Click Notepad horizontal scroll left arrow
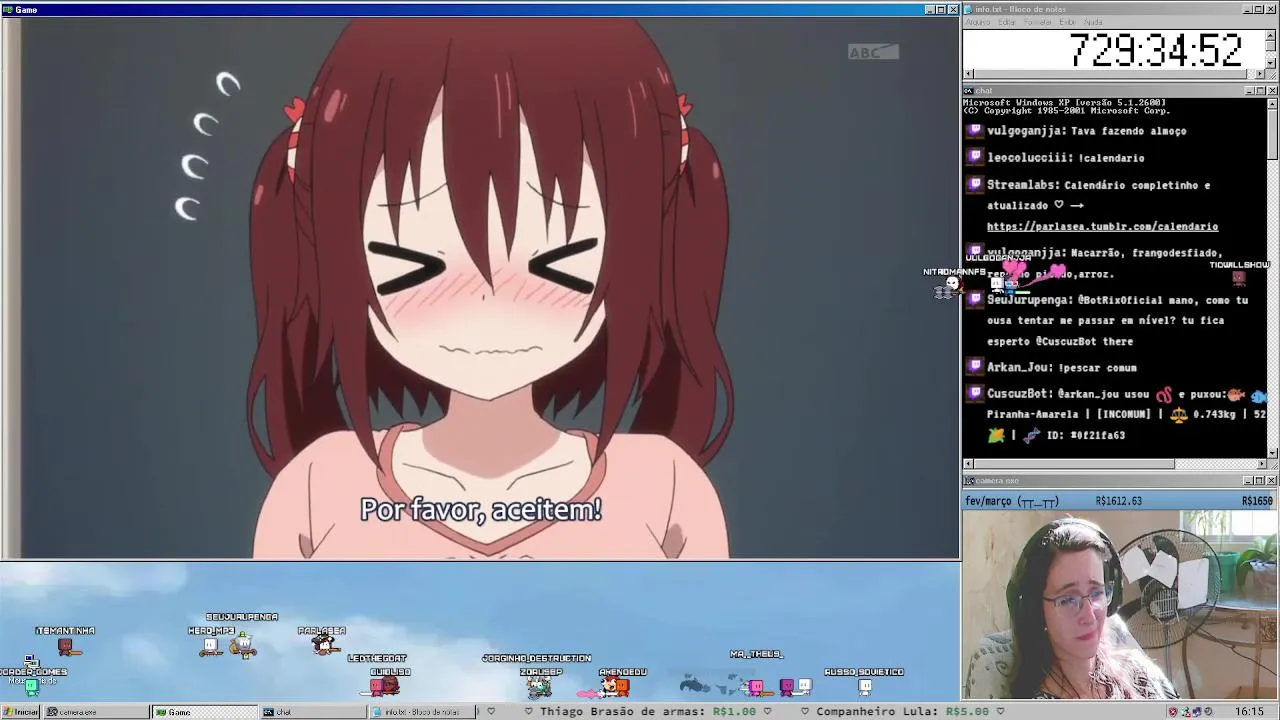1280x720 pixels. coord(968,74)
